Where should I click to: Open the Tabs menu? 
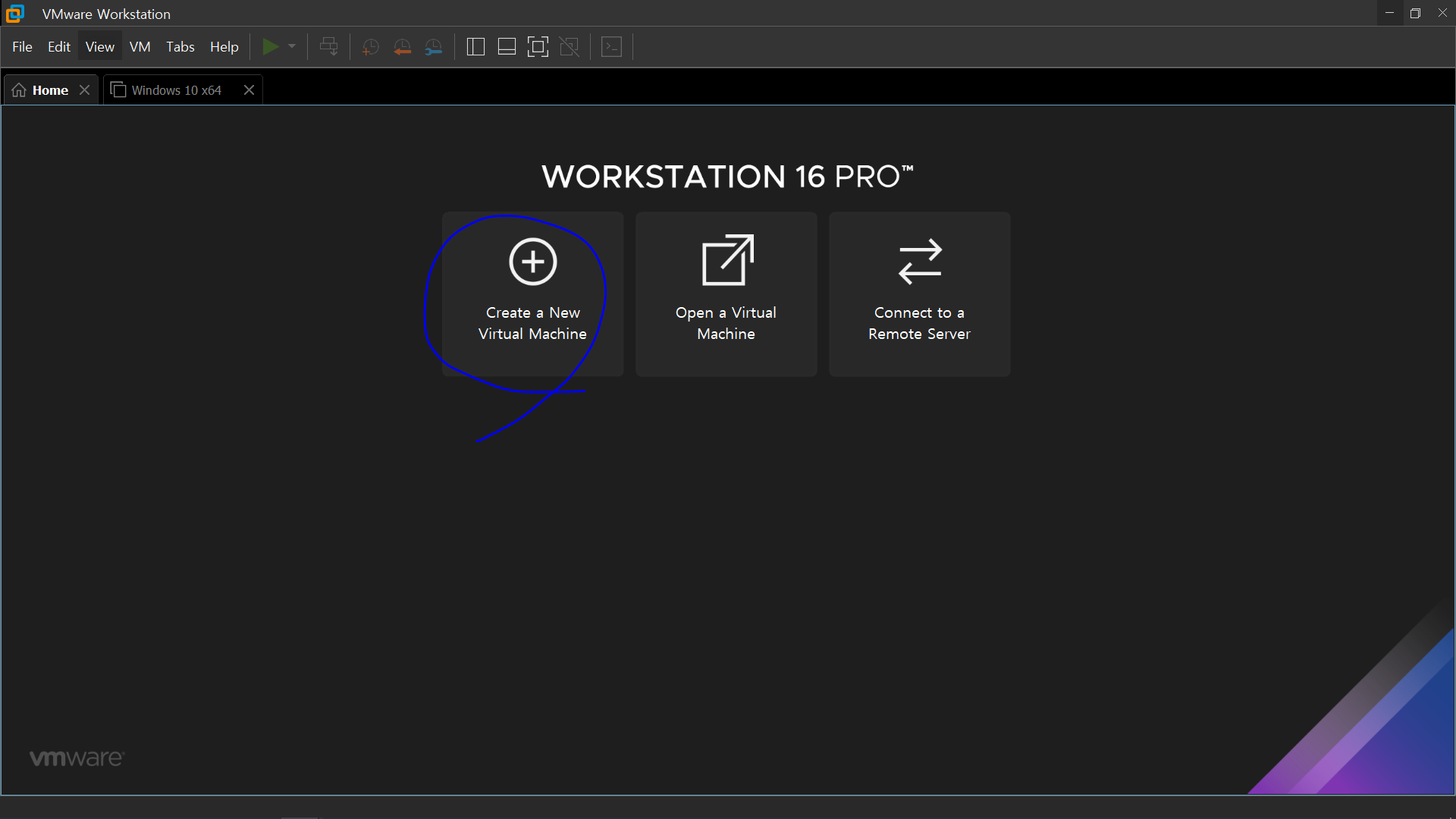[x=180, y=47]
